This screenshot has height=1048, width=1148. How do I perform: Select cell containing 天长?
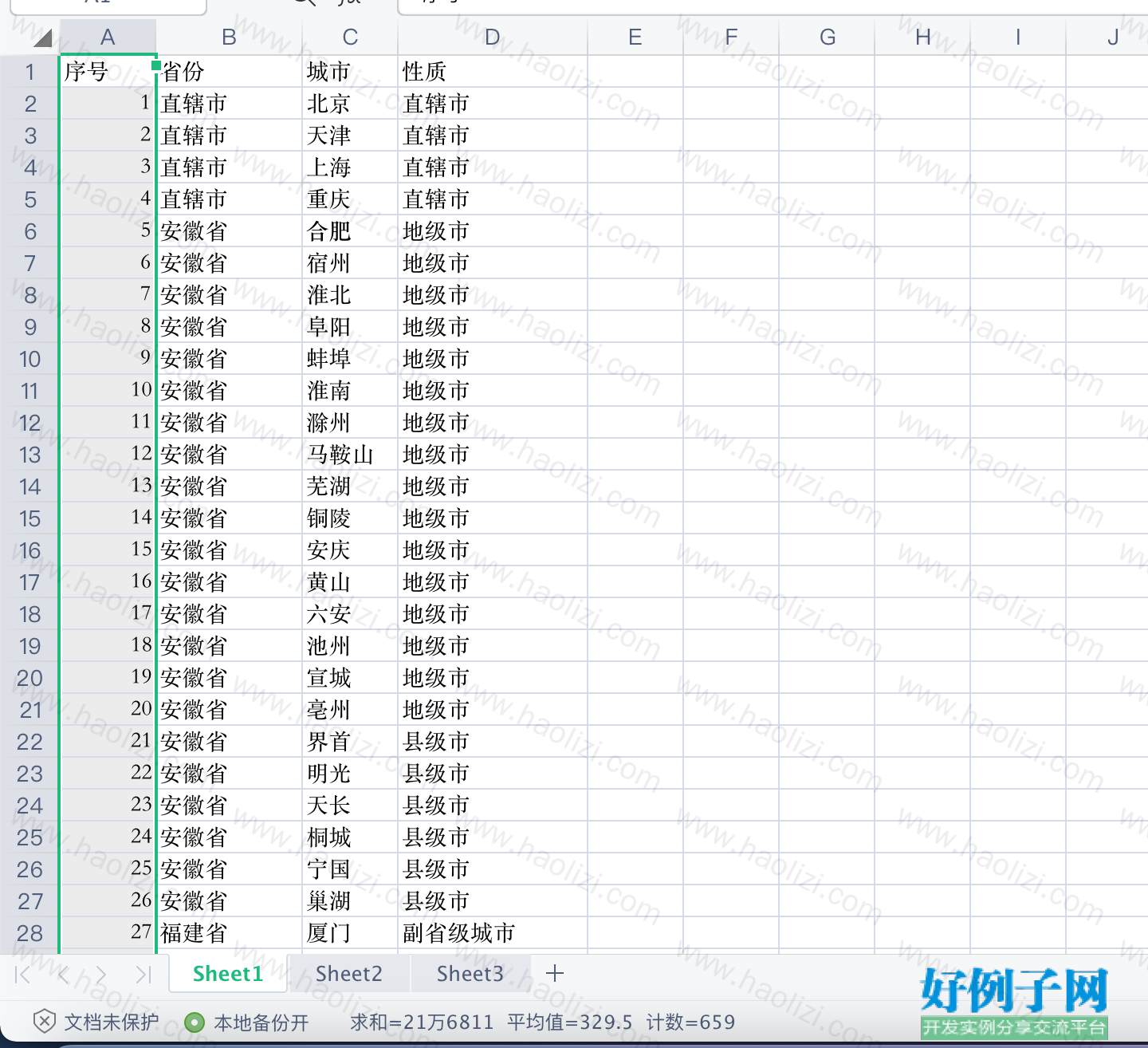350,806
